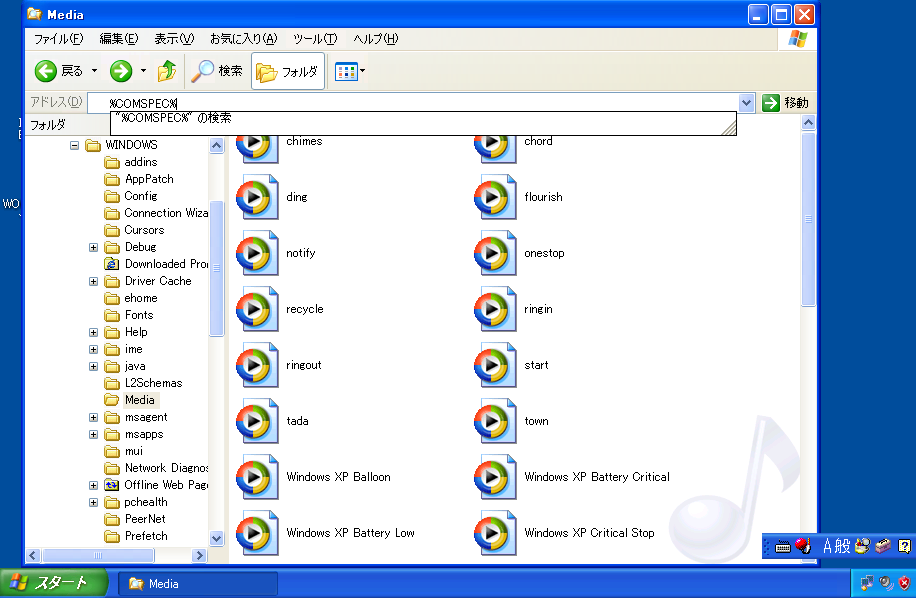
Task: Select Windows XP Battery Critical icon
Action: pos(495,477)
